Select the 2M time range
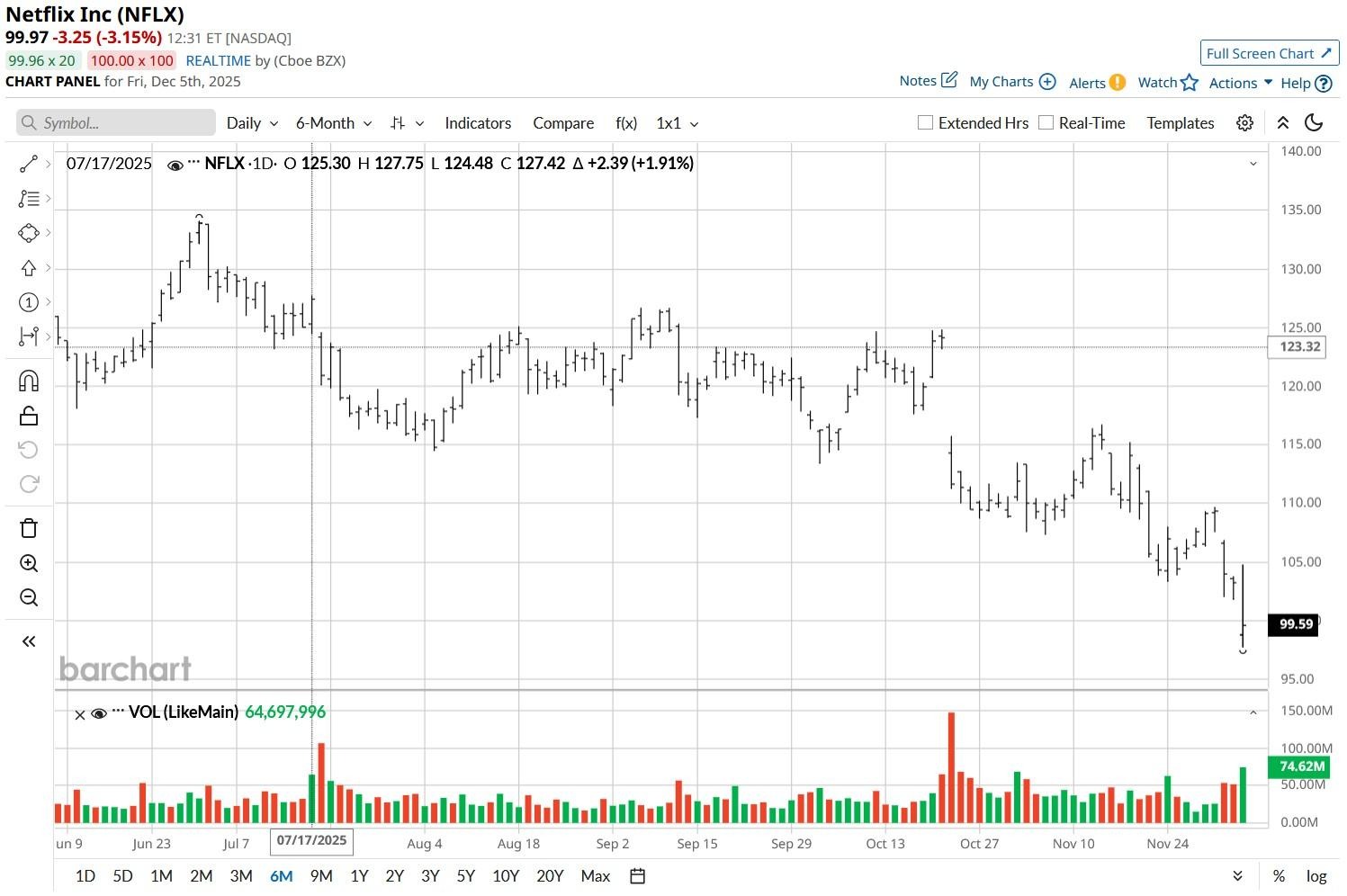 pos(201,876)
